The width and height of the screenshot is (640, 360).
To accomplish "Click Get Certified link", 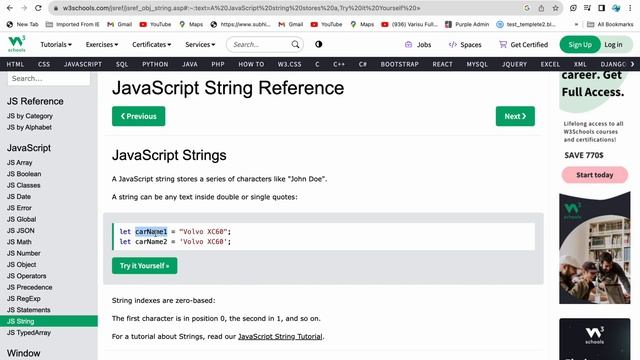I will (524, 44).
